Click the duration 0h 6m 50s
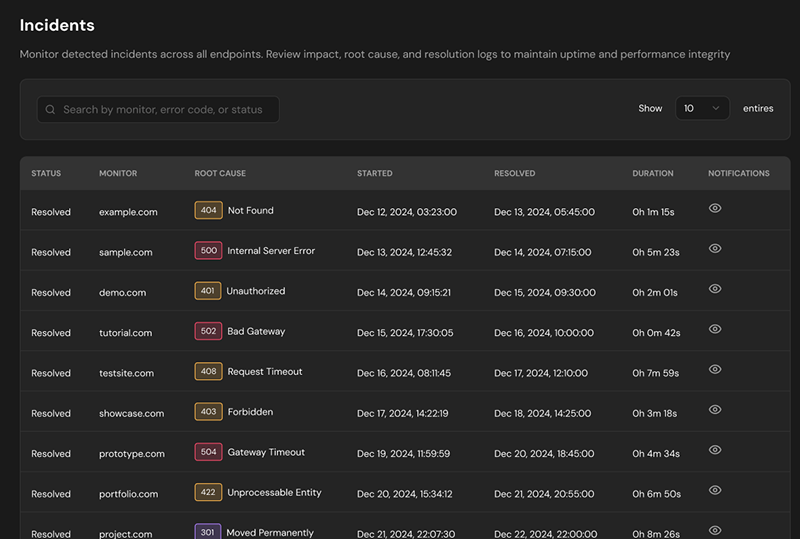The image size is (800, 539). [656, 494]
